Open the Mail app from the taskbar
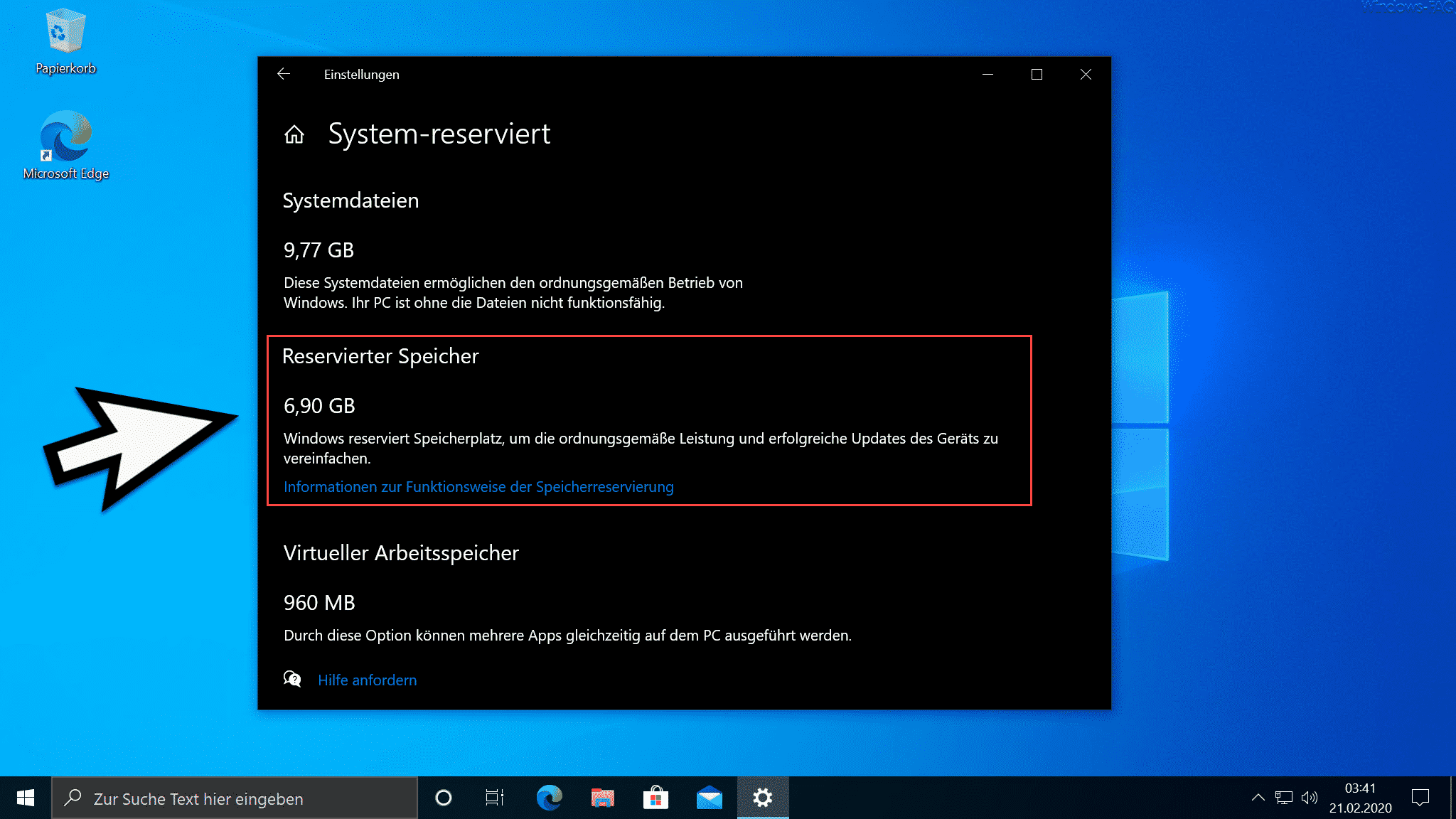 709,798
